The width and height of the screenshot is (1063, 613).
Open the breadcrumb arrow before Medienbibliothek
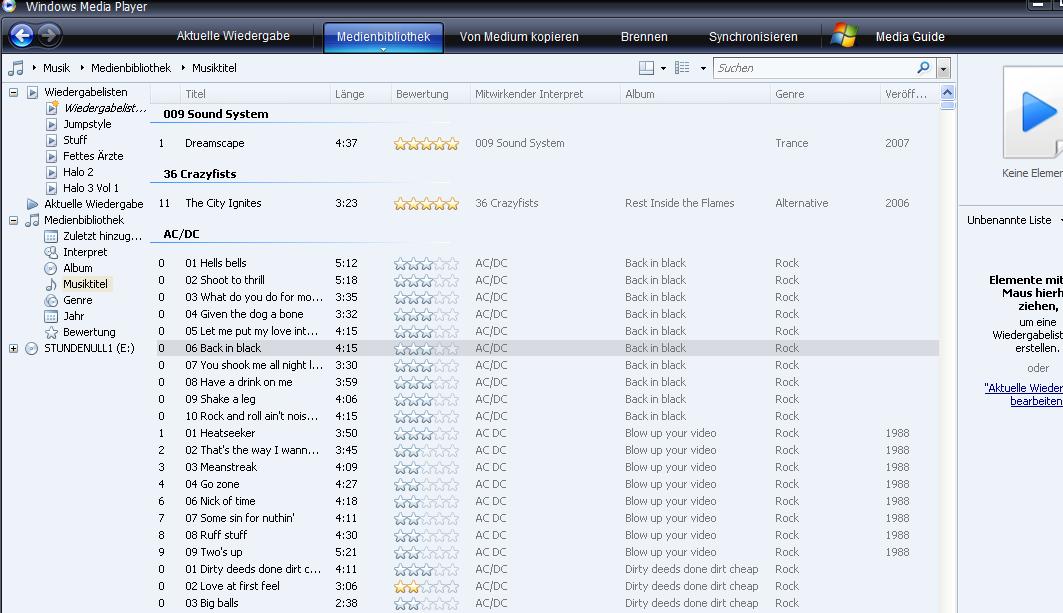pyautogui.click(x=82, y=68)
